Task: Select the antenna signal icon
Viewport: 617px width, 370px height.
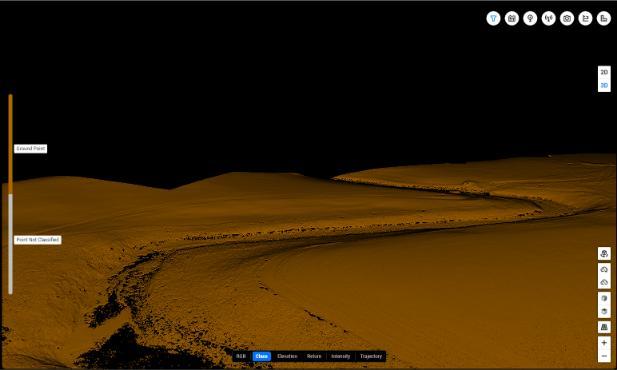Action: pyautogui.click(x=548, y=18)
